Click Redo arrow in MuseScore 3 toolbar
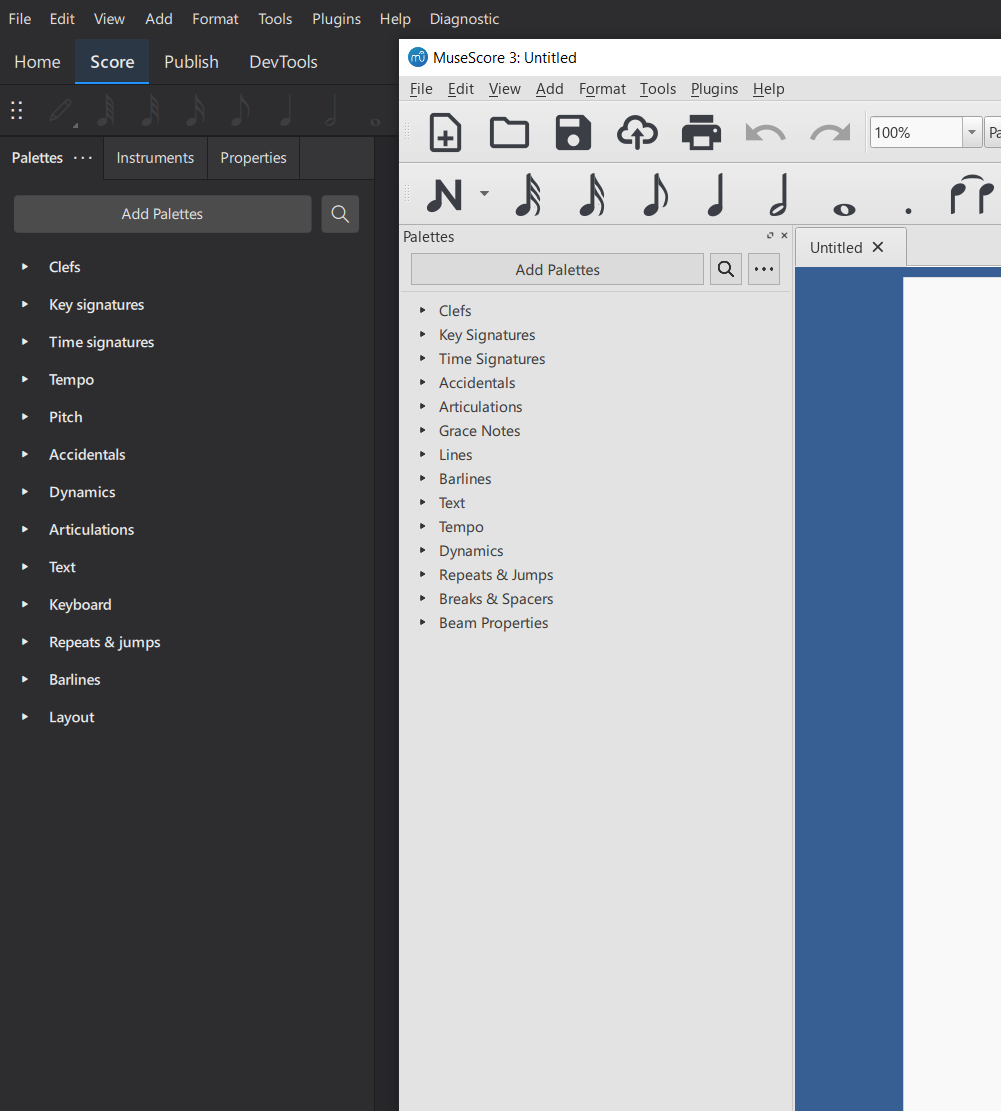Image resolution: width=1001 pixels, height=1111 pixels. point(830,132)
